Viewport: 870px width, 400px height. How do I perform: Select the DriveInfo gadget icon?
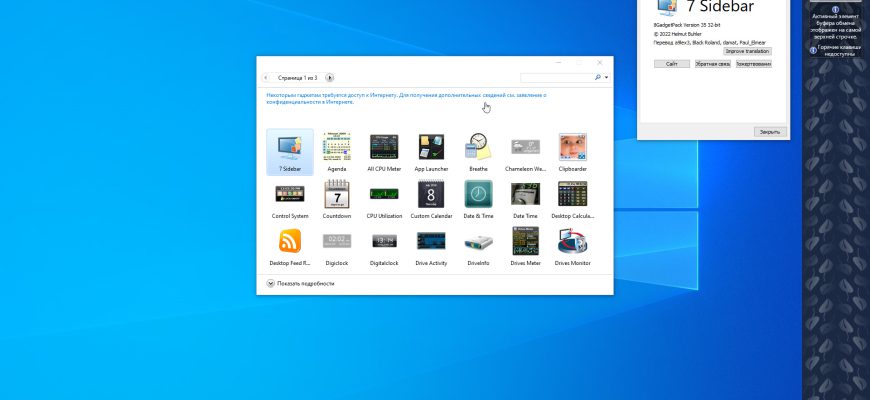pyautogui.click(x=478, y=246)
